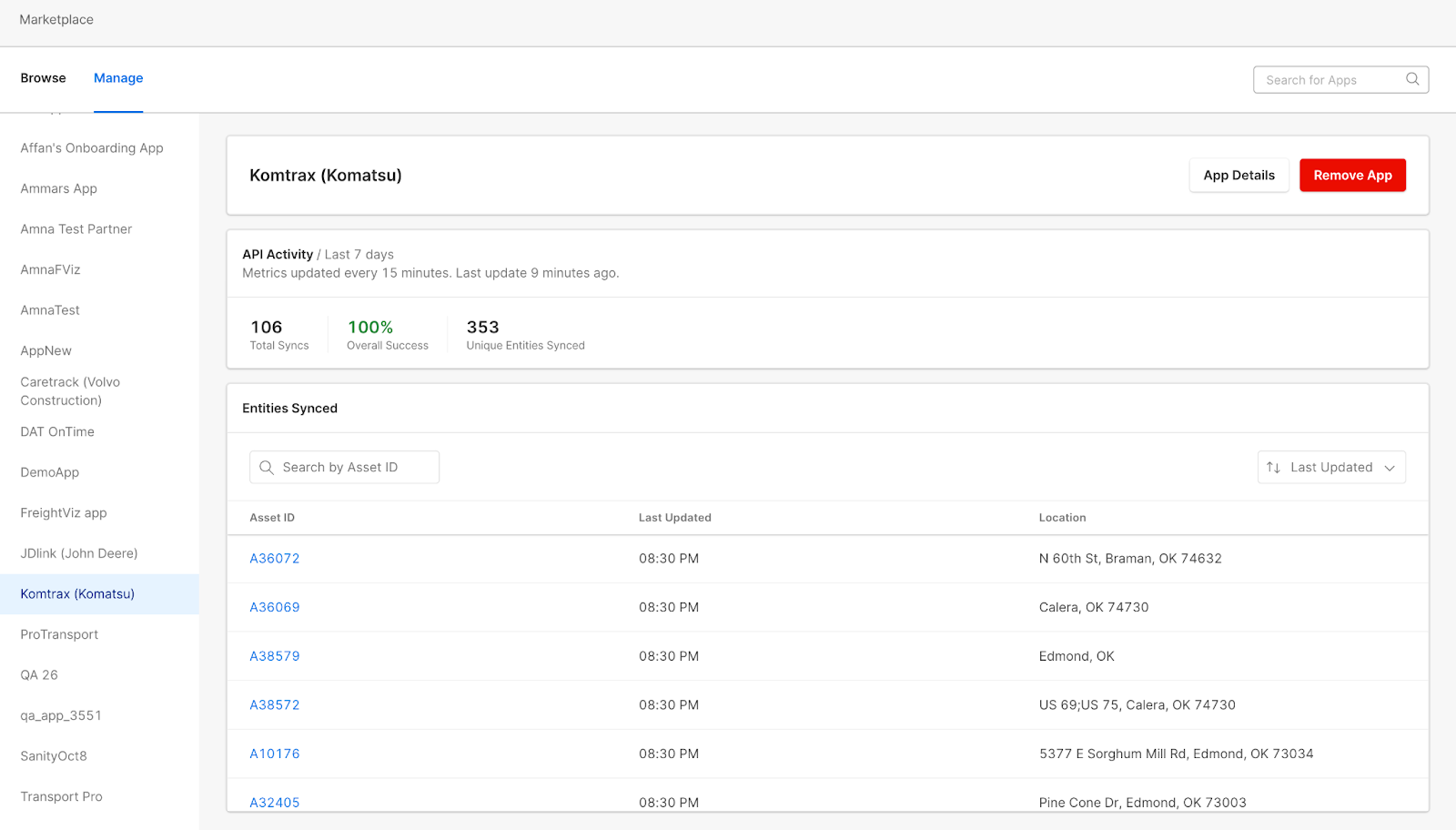Click the 353 Unique Entities Synced metric
The image size is (1456, 830).
[x=525, y=334]
